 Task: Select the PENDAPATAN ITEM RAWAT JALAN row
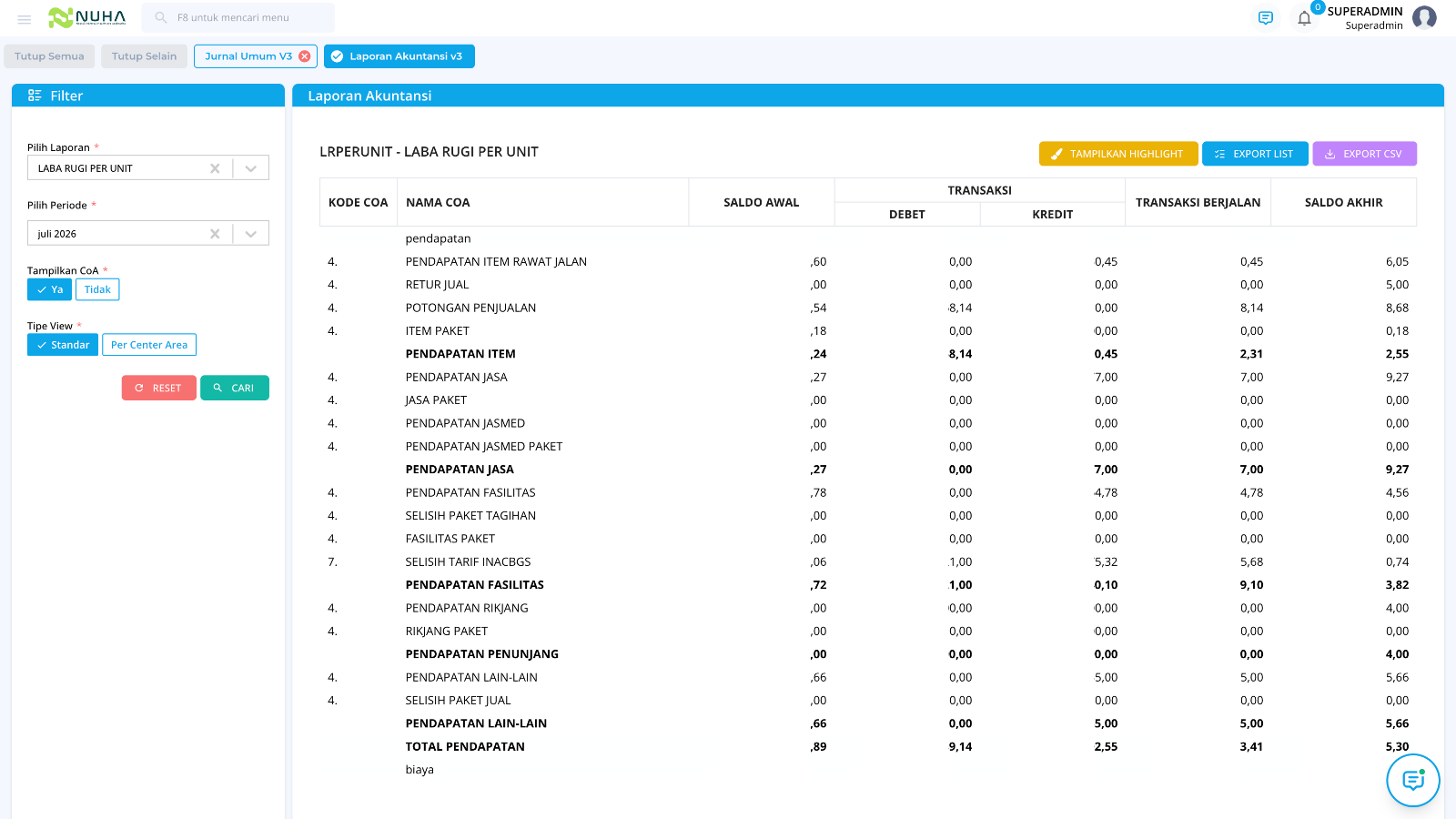point(868,261)
